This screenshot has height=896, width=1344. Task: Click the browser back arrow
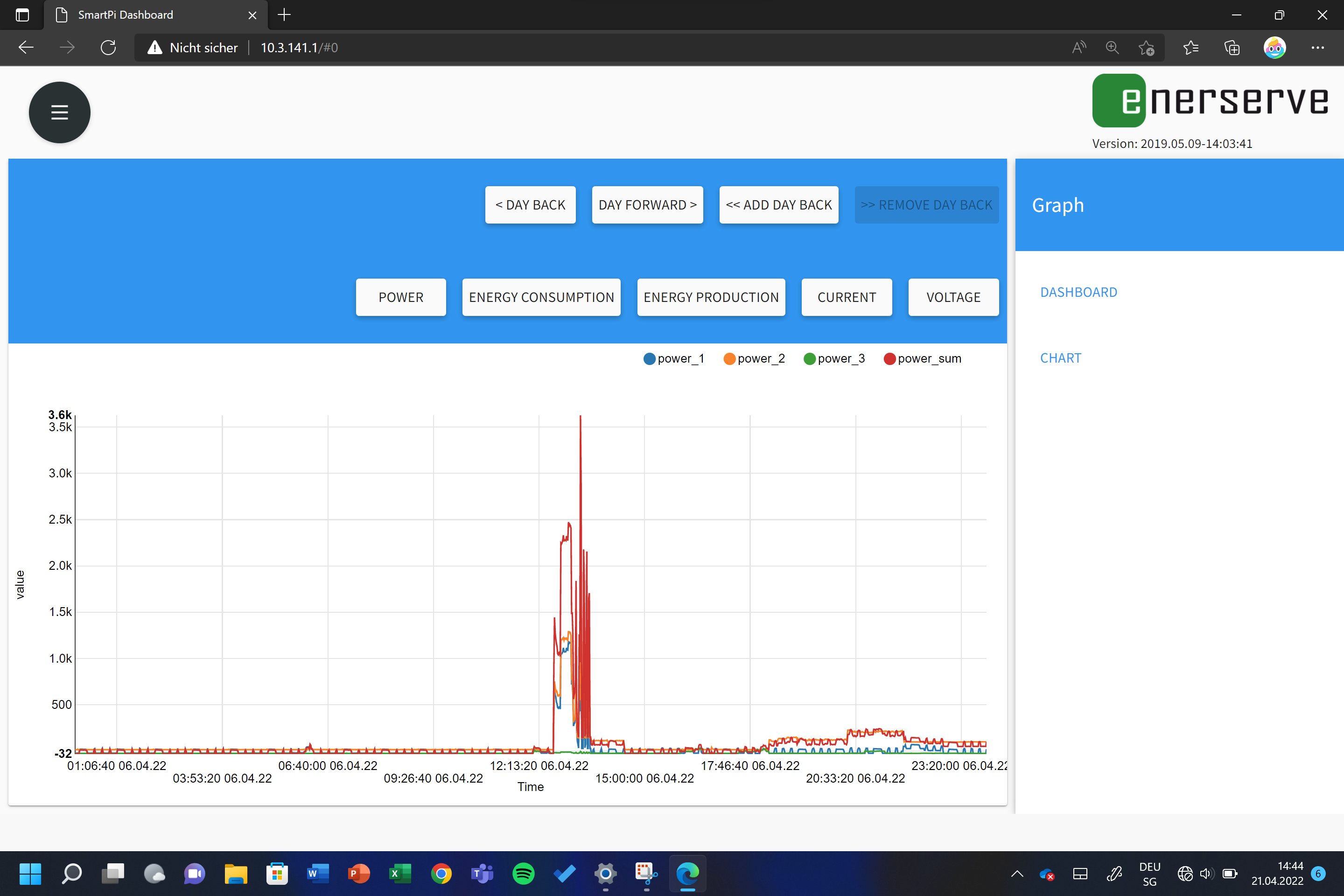click(26, 48)
